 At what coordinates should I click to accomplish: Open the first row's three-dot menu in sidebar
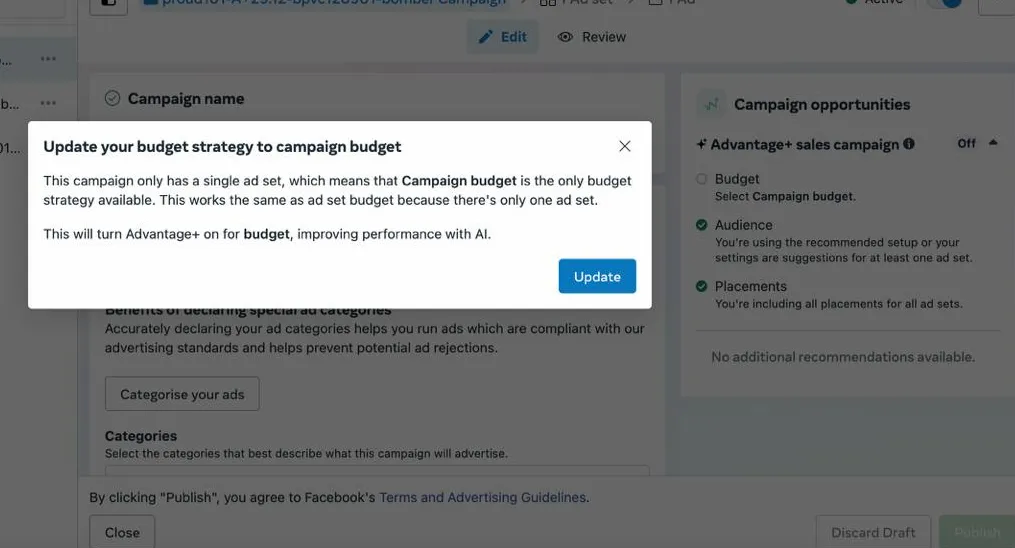coord(48,59)
